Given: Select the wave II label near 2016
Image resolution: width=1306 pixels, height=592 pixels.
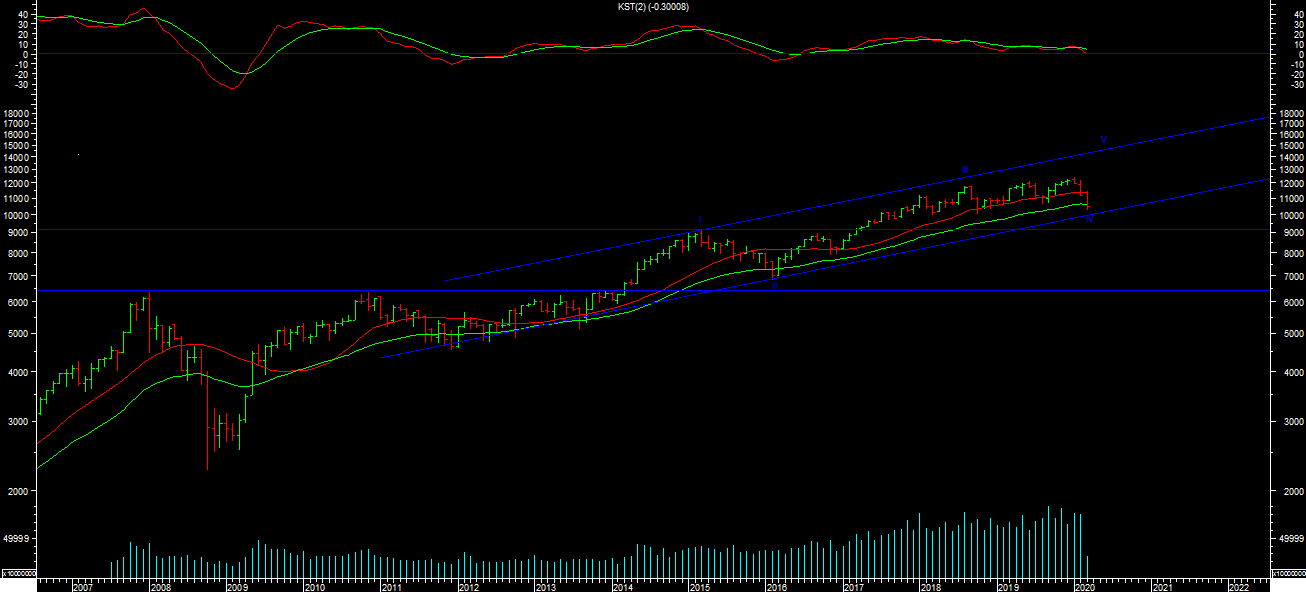Looking at the screenshot, I should click(x=774, y=286).
